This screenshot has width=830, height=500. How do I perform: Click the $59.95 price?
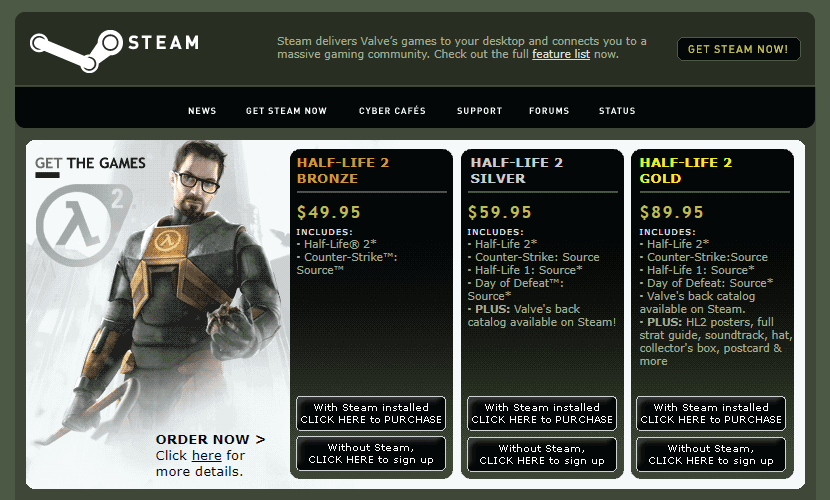pyautogui.click(x=500, y=212)
